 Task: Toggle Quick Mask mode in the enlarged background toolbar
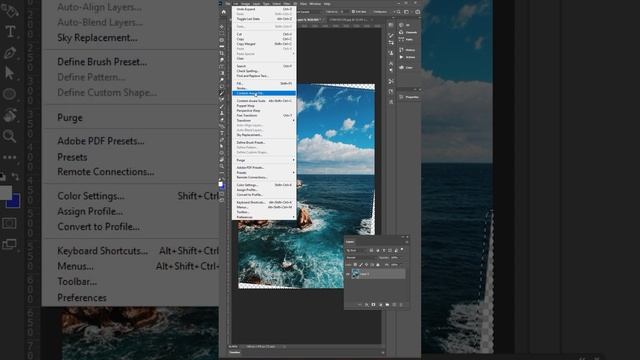coord(9,224)
